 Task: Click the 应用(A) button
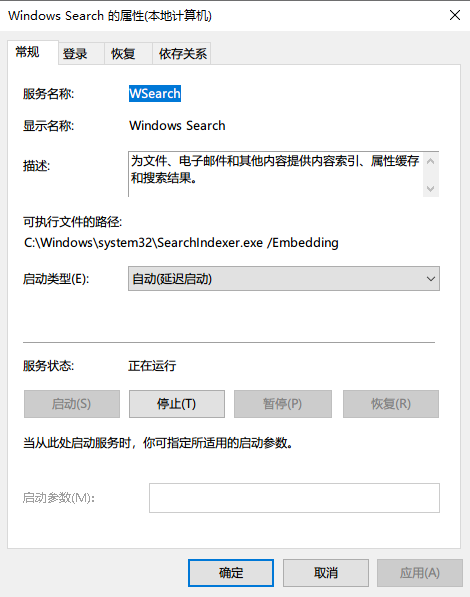[420, 573]
